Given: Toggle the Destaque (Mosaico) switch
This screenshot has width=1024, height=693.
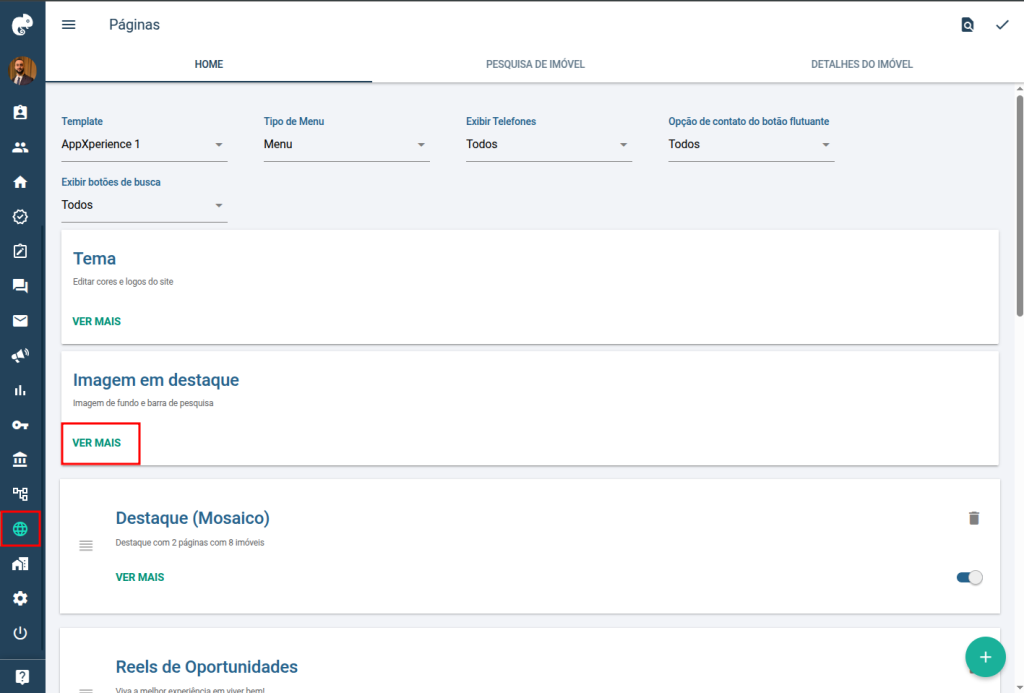Looking at the screenshot, I should click(x=969, y=577).
